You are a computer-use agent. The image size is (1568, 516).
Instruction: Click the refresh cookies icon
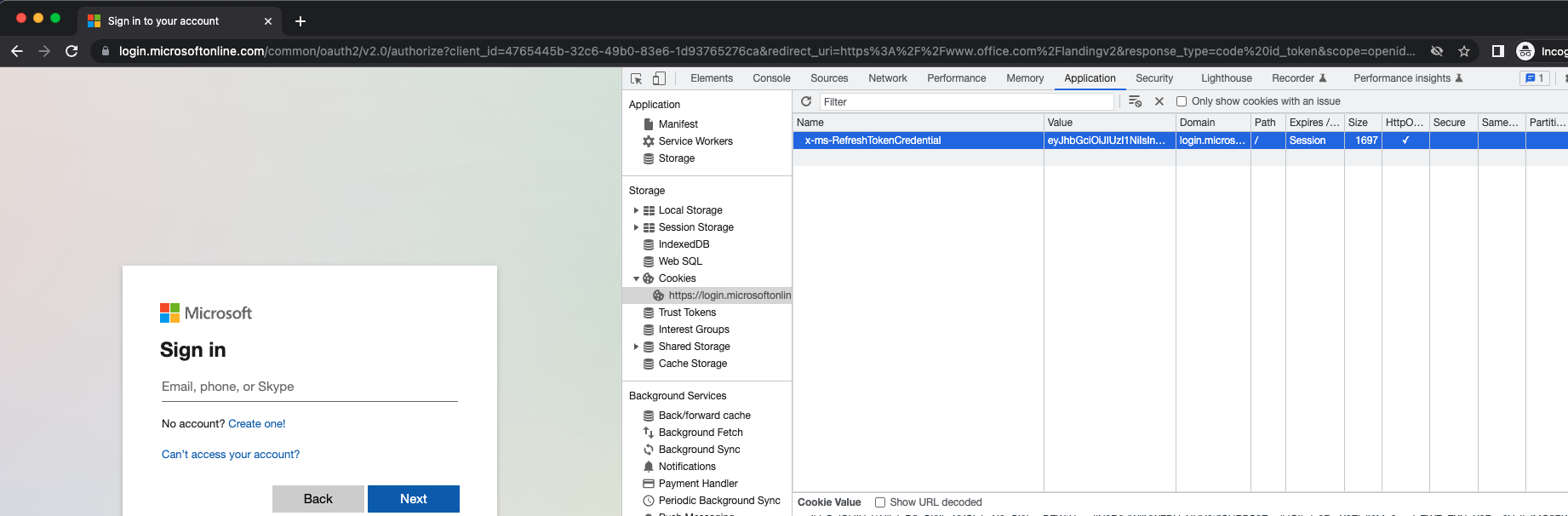pos(806,101)
